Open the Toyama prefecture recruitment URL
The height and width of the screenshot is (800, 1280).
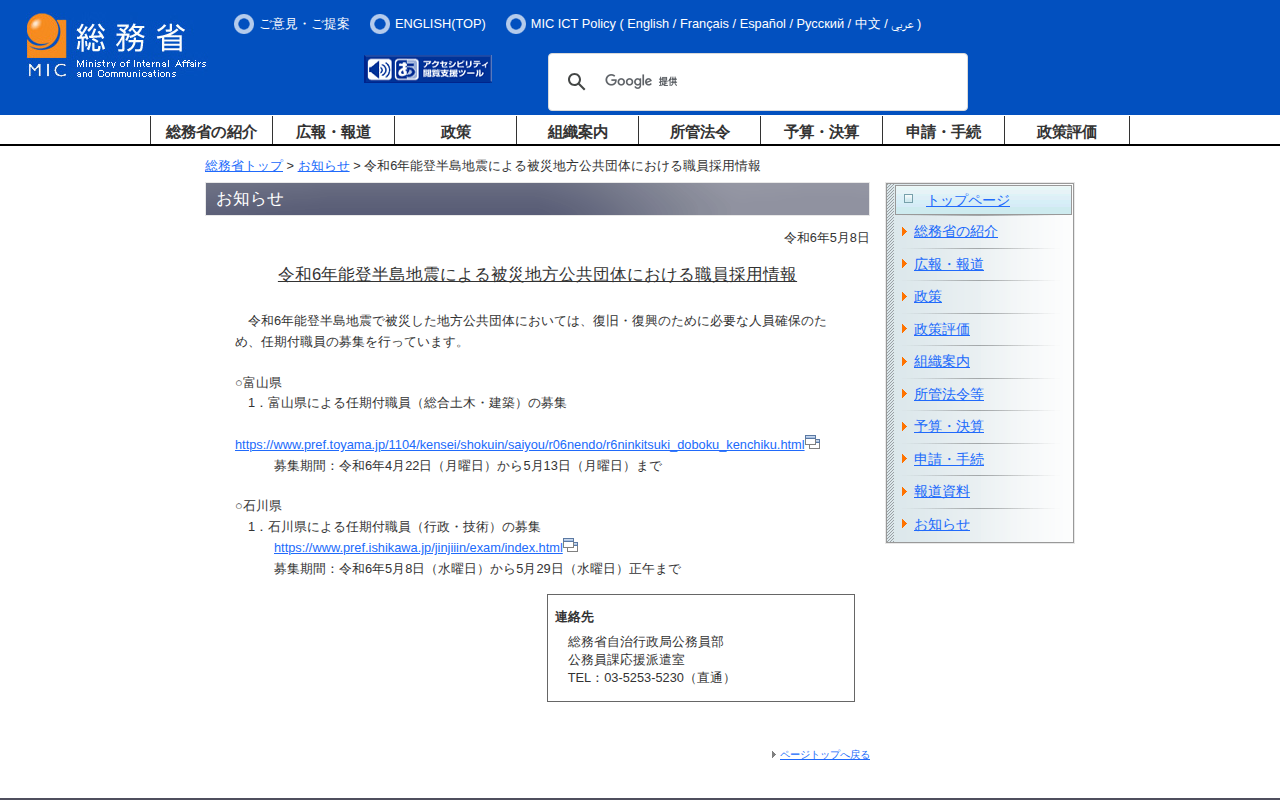pos(519,445)
